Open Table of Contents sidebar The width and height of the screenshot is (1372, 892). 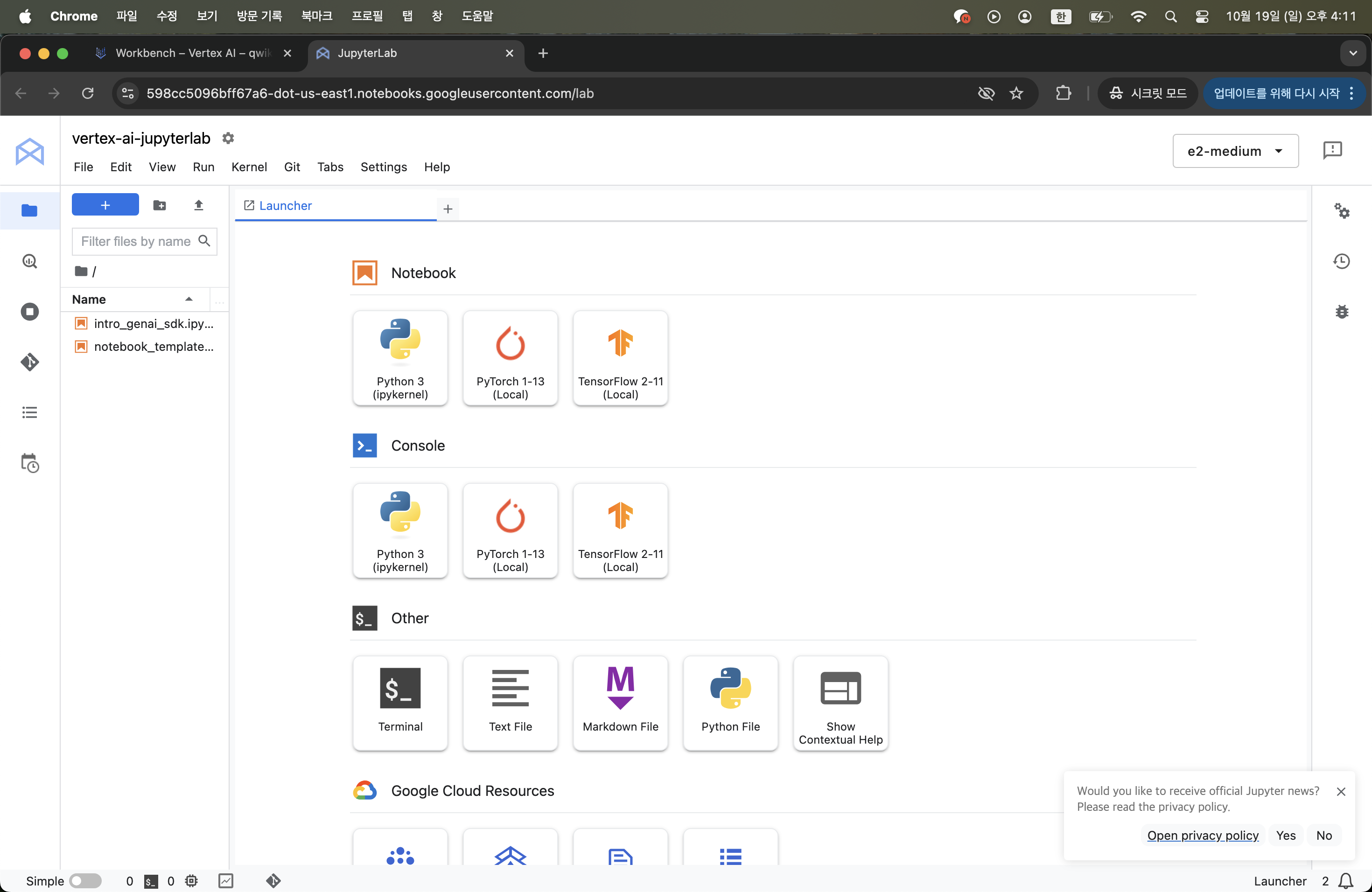(x=29, y=412)
